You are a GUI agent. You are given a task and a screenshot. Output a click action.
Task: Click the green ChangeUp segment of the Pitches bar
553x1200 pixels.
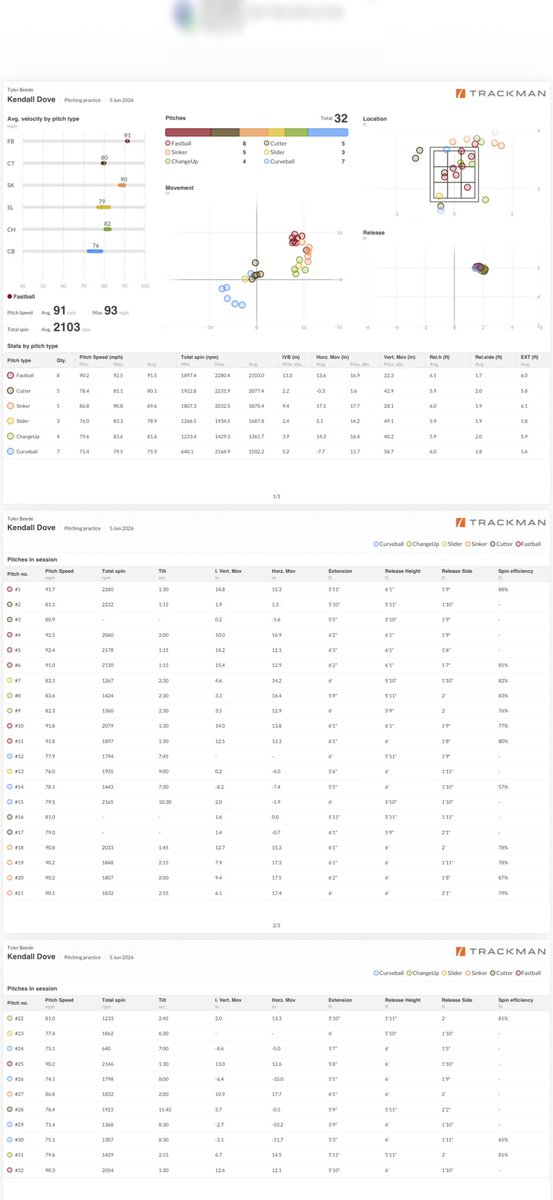(297, 132)
